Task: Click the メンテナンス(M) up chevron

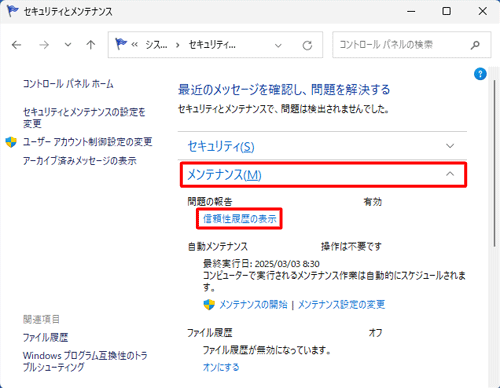Action: click(450, 174)
